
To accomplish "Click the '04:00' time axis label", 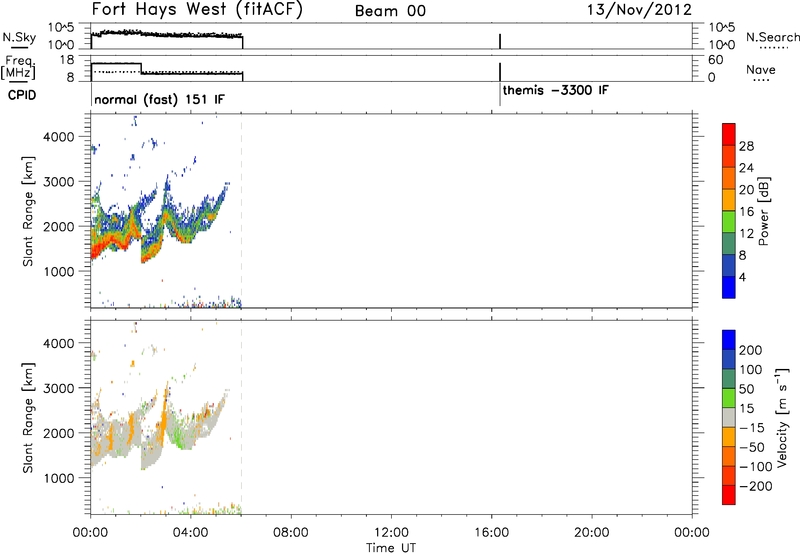I will tap(191, 533).
